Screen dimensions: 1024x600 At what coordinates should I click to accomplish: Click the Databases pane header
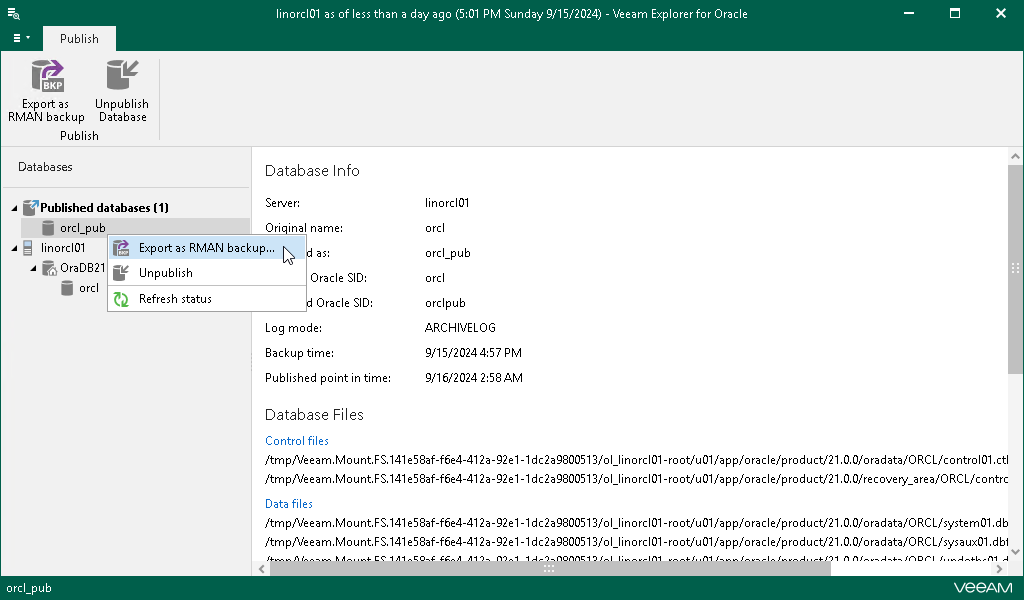click(x=45, y=167)
